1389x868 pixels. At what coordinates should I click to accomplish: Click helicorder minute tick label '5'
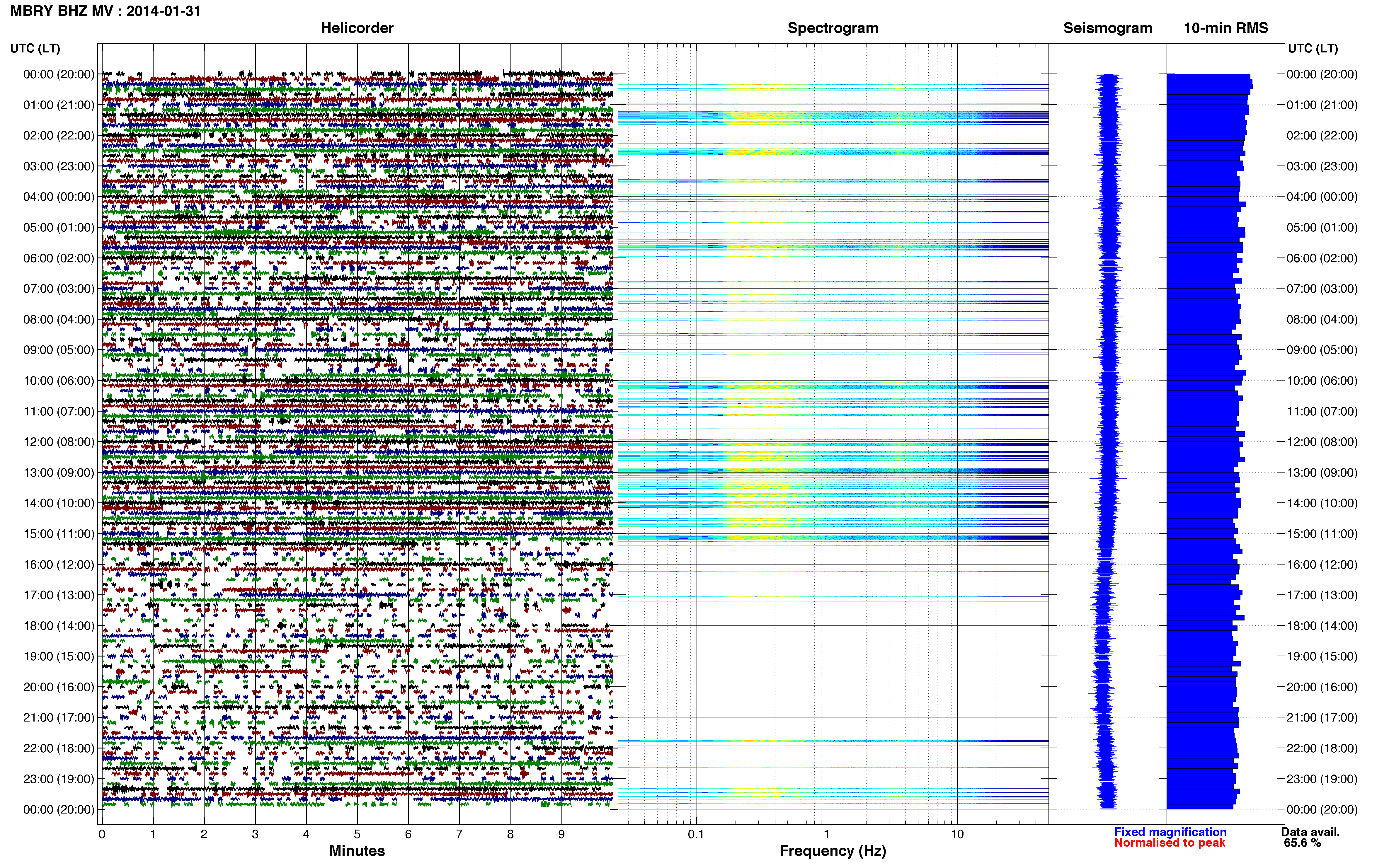coord(357,834)
